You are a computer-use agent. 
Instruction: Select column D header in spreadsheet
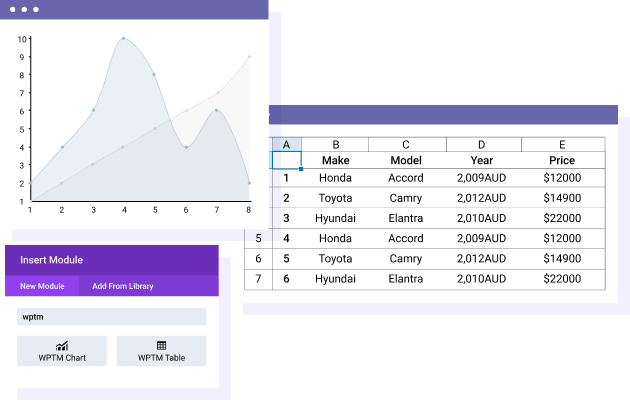coord(481,144)
